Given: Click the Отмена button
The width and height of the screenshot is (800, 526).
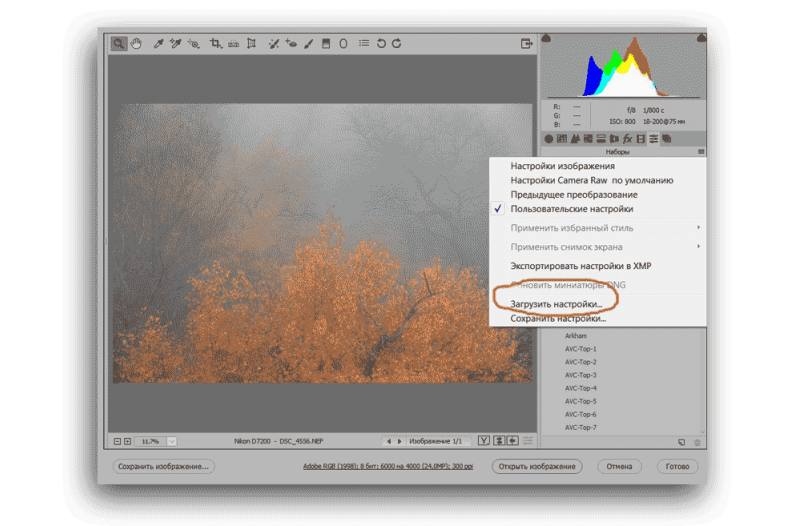Looking at the screenshot, I should click(x=619, y=466).
